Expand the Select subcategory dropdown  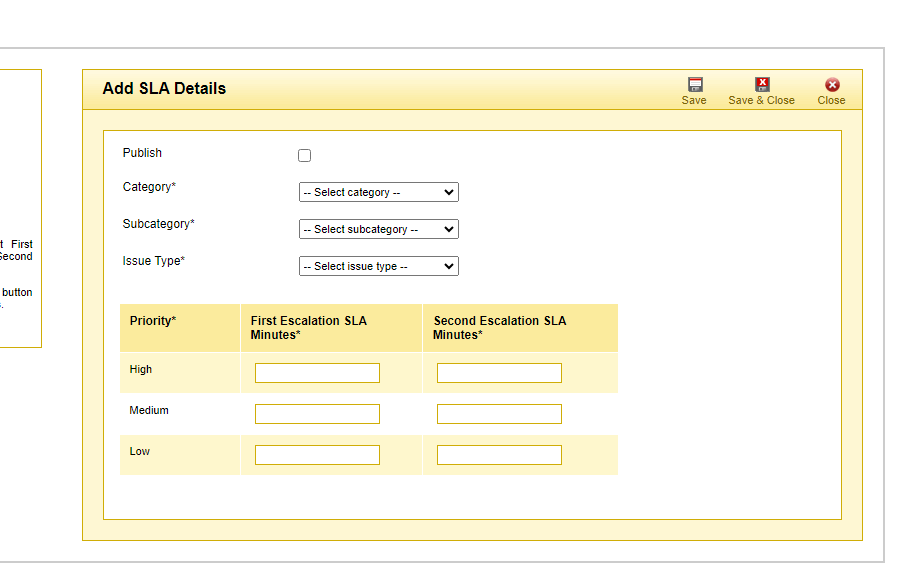point(378,229)
